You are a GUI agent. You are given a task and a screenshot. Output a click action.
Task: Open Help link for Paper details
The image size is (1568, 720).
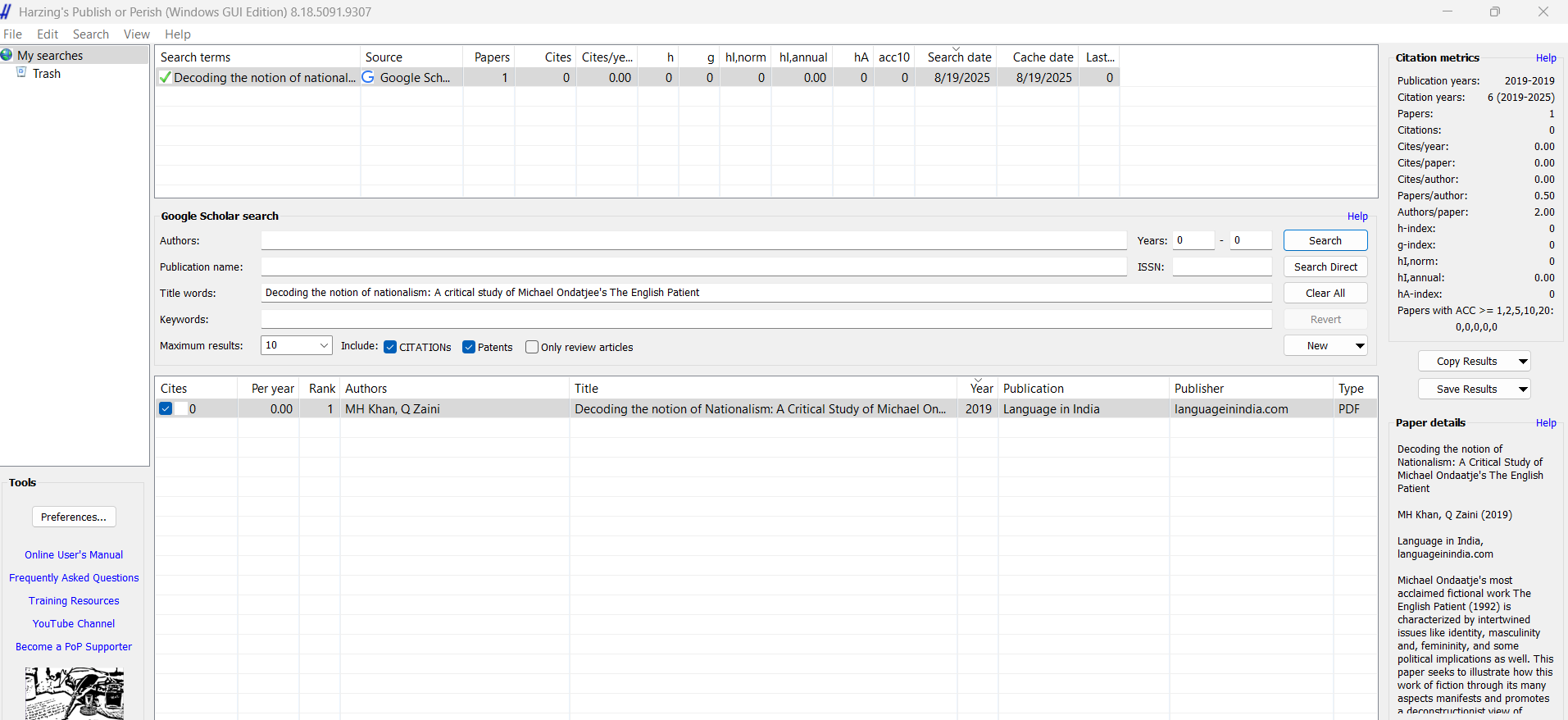click(1546, 423)
